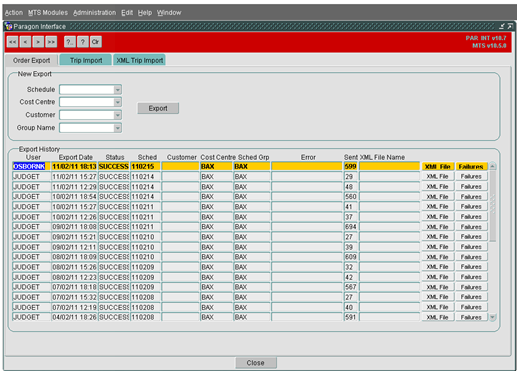517x371 pixels.
Task: Open Failures for 07/02/11 18:18 export
Action: (471, 287)
